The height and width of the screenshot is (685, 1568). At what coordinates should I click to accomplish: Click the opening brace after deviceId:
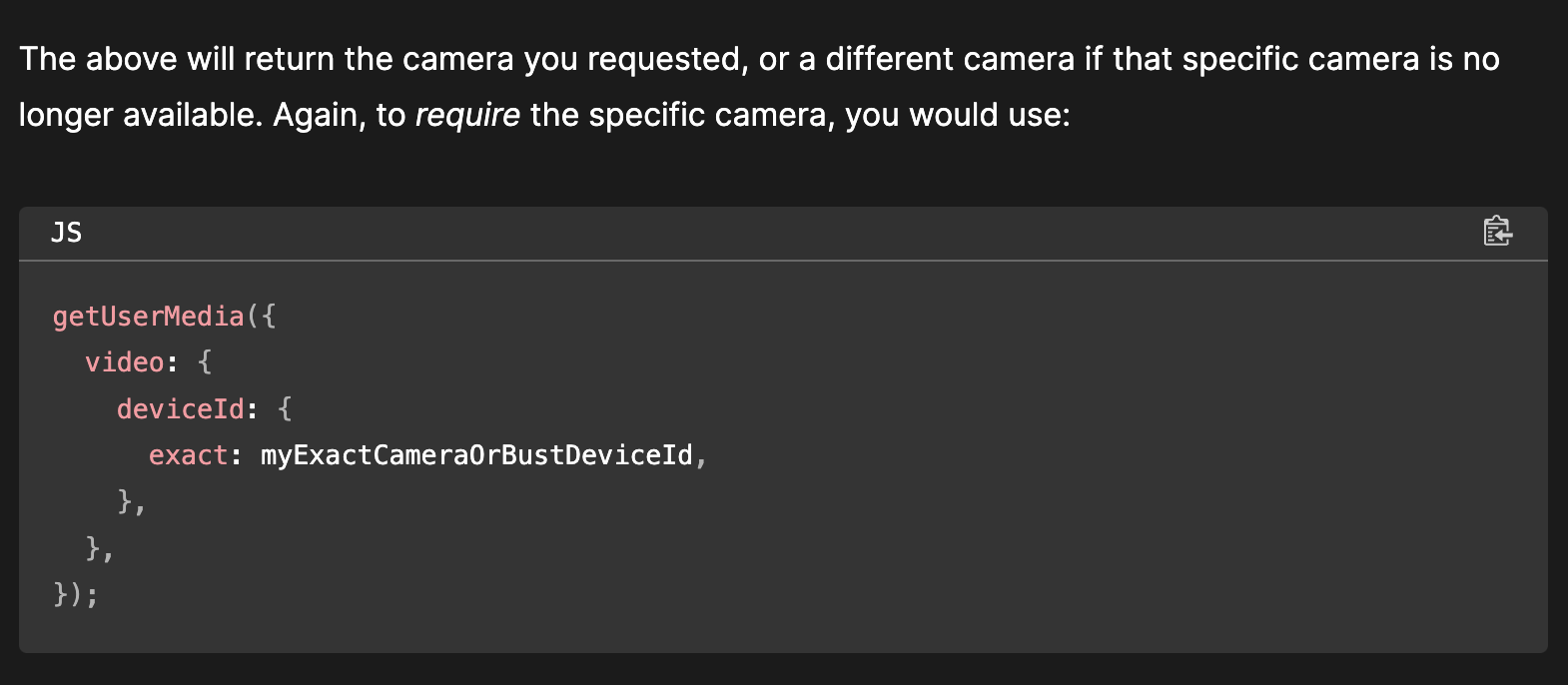point(285,408)
